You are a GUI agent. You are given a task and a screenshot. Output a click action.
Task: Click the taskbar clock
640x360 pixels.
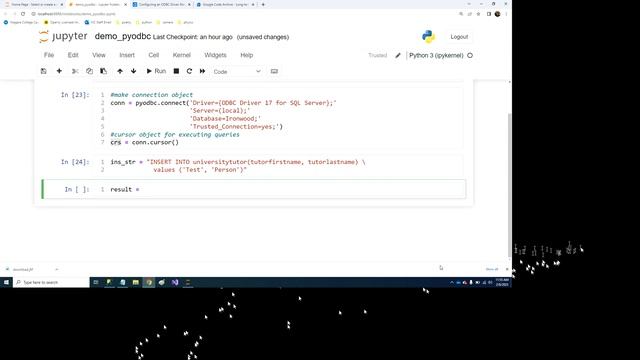click(x=502, y=282)
